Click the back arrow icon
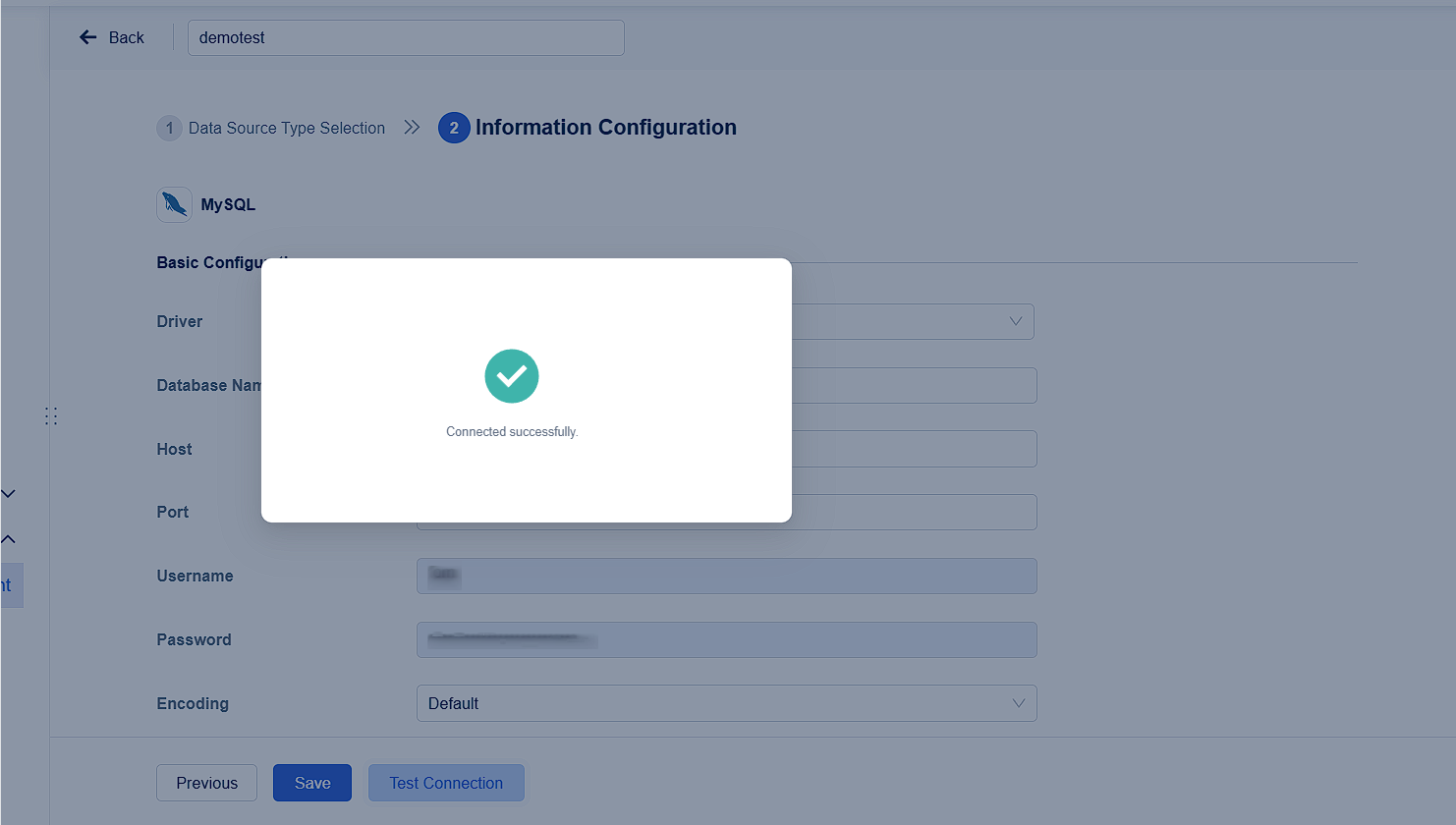1456x825 pixels. coord(88,37)
